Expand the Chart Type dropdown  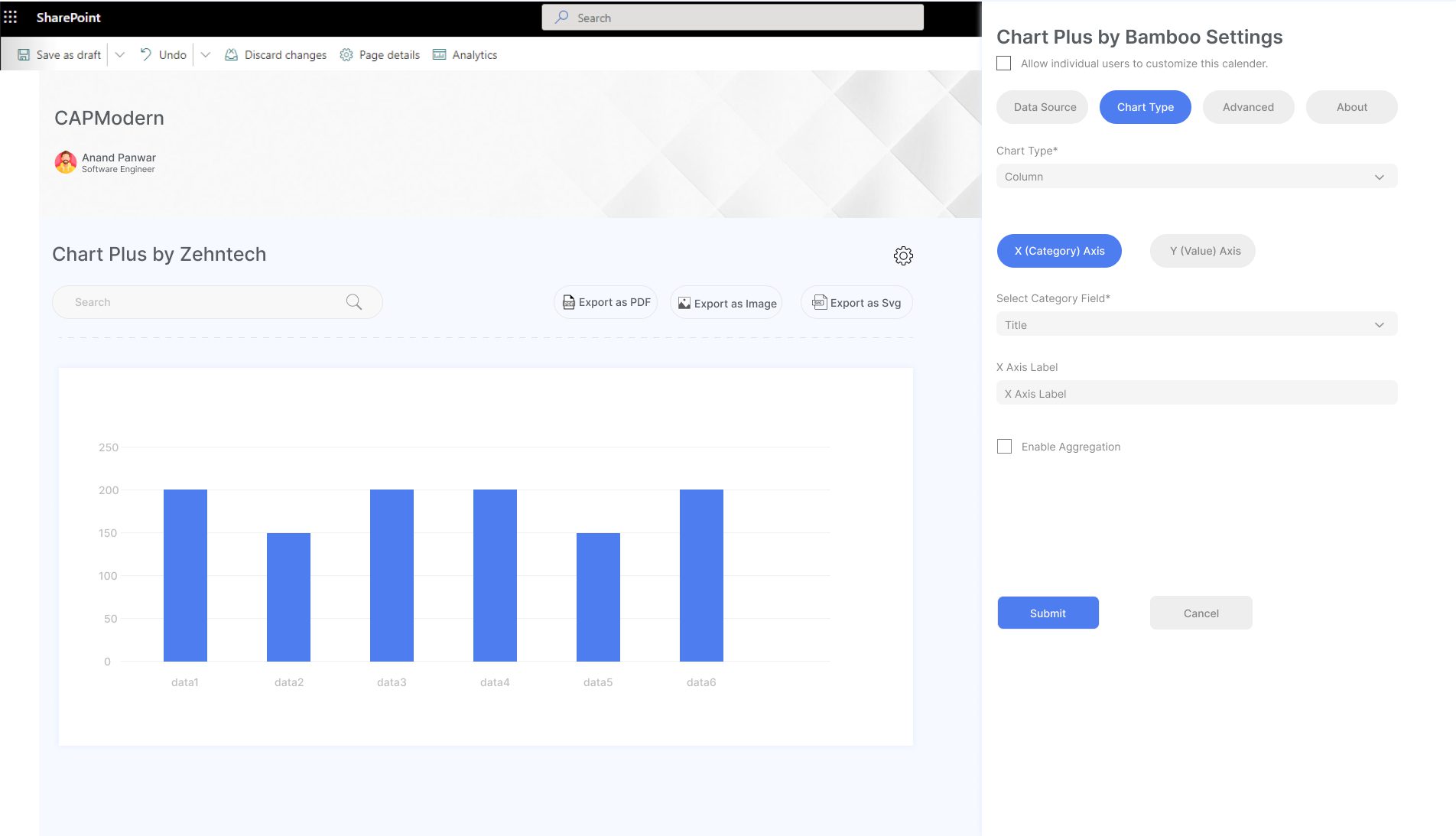[1196, 177]
